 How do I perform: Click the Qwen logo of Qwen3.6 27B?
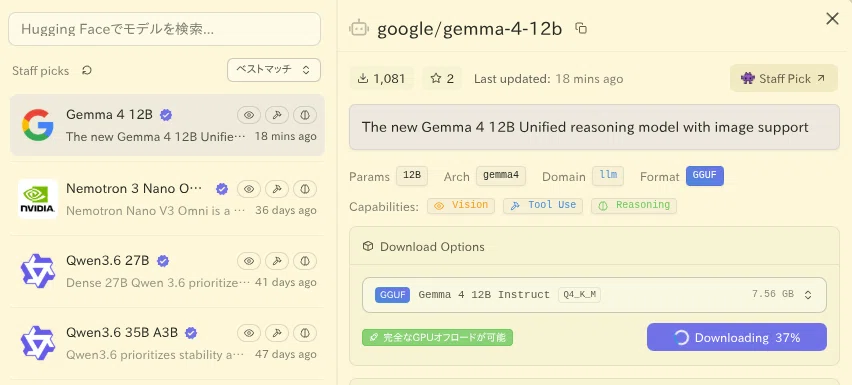pyautogui.click(x=37, y=271)
